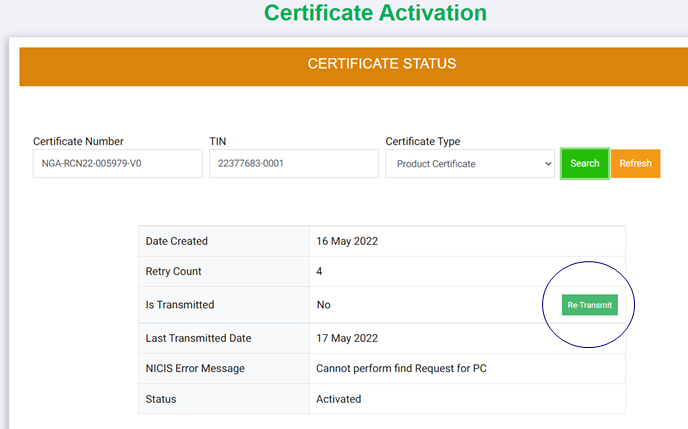Select the Is Transmitted value 'No'
Viewport: 688px width, 429px height.
(x=323, y=305)
